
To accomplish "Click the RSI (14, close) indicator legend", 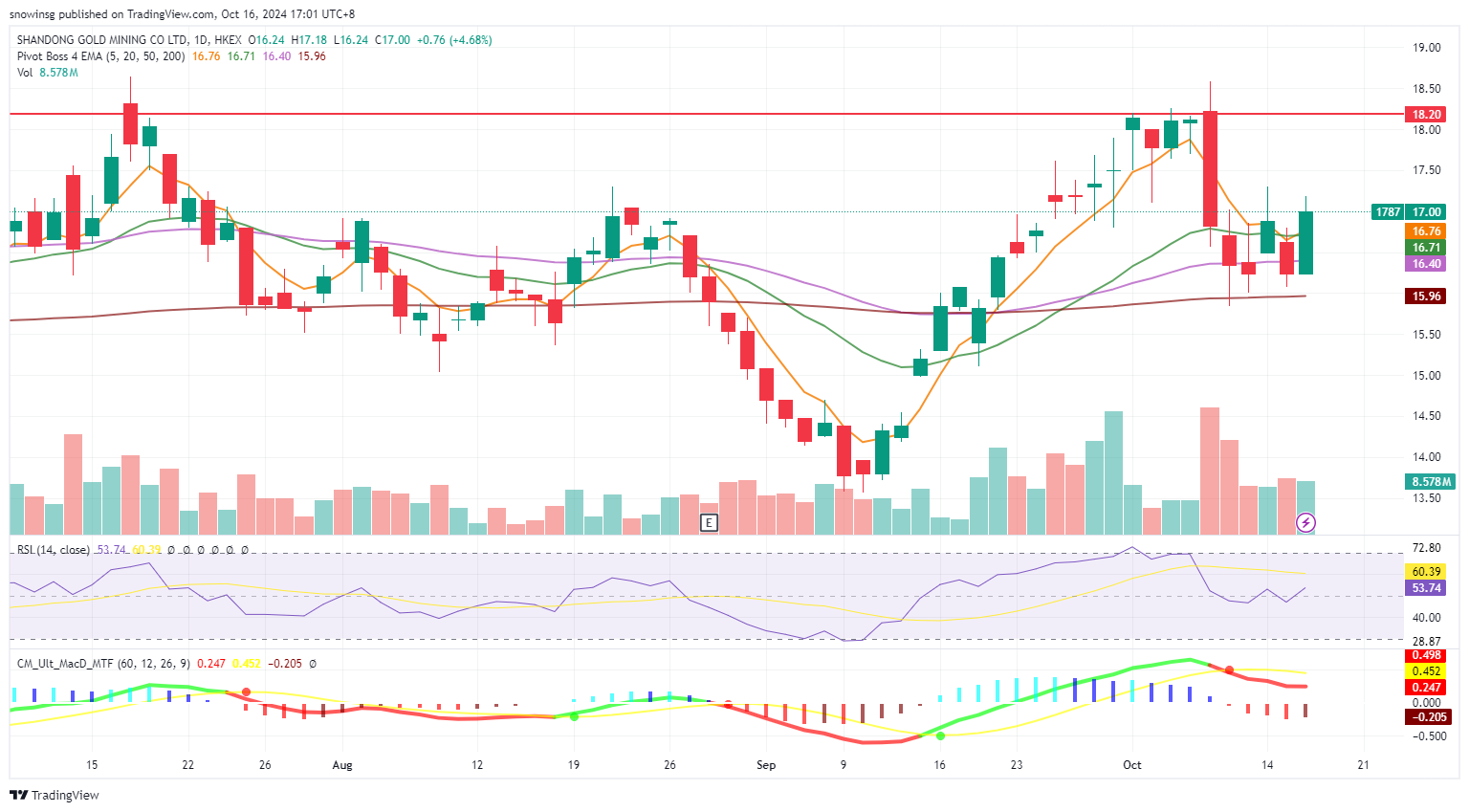I will coord(54,550).
